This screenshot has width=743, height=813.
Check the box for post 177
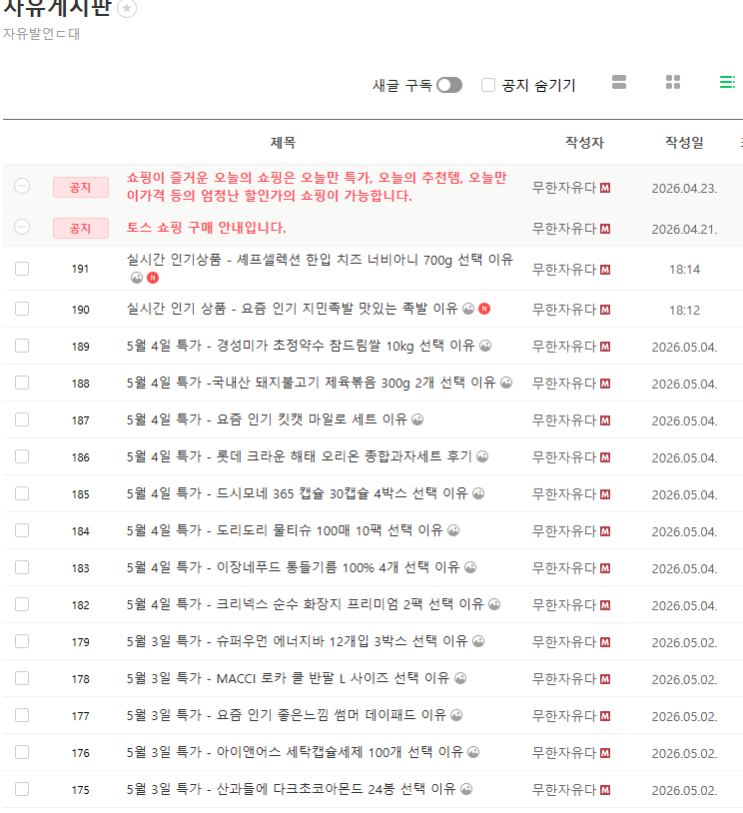(x=22, y=716)
